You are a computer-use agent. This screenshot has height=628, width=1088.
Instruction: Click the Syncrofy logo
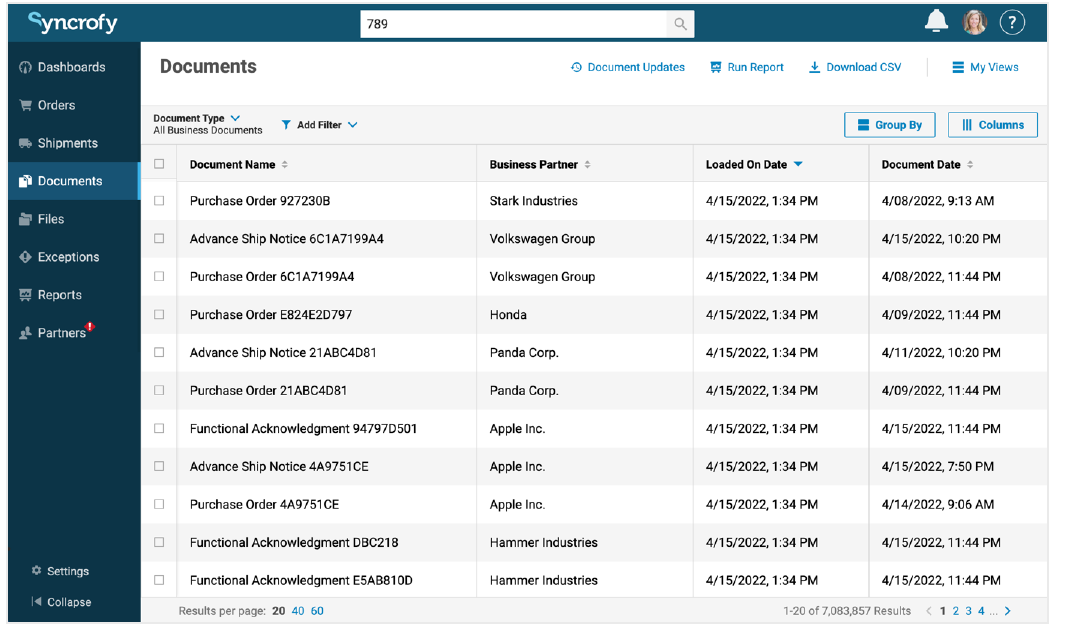click(73, 22)
